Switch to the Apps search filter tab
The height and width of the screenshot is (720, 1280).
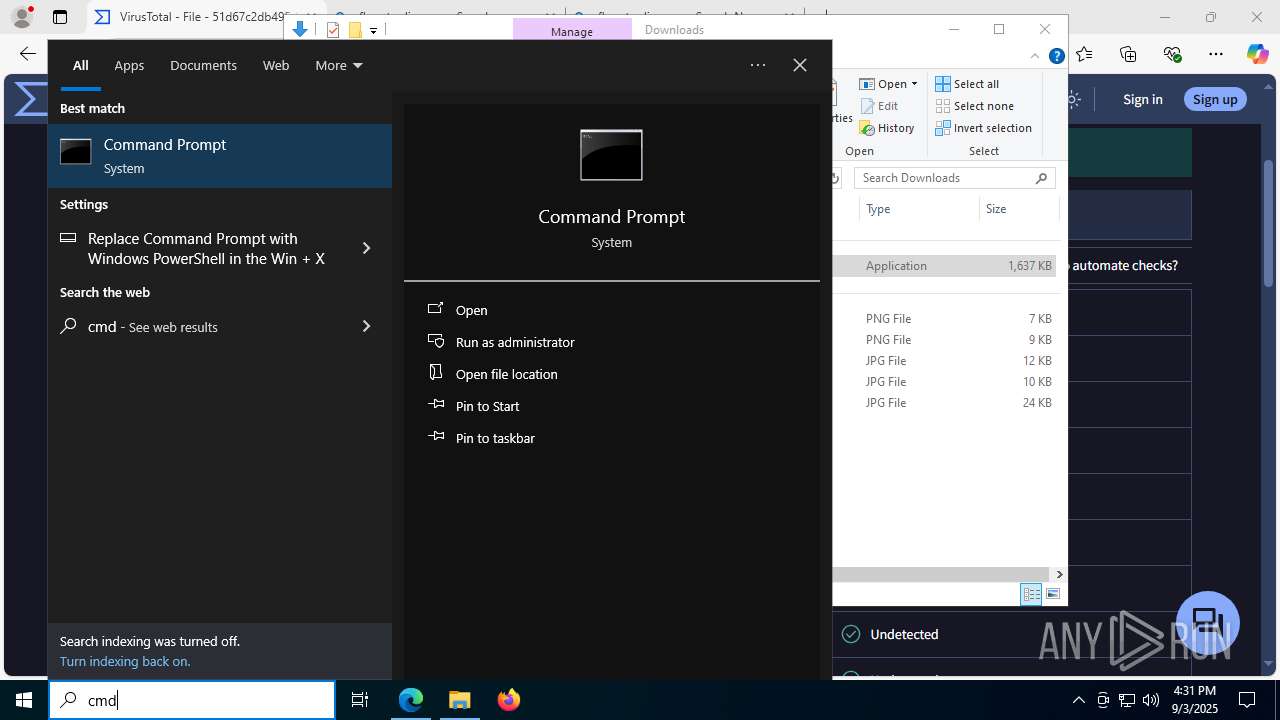point(129,65)
